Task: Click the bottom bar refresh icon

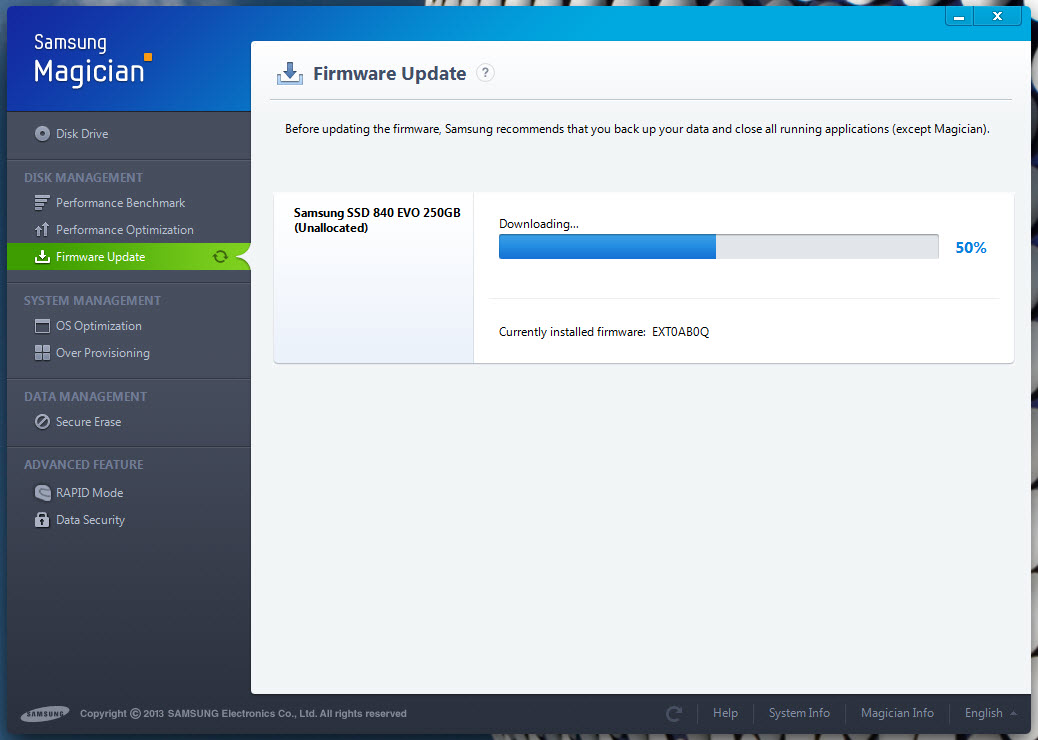Action: (x=674, y=714)
